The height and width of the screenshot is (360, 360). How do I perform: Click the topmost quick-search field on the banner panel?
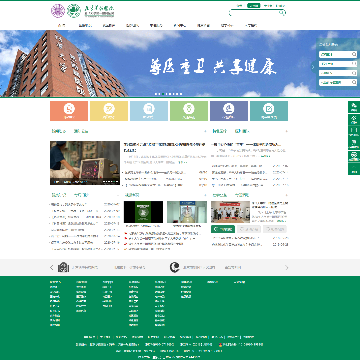point(338,54)
